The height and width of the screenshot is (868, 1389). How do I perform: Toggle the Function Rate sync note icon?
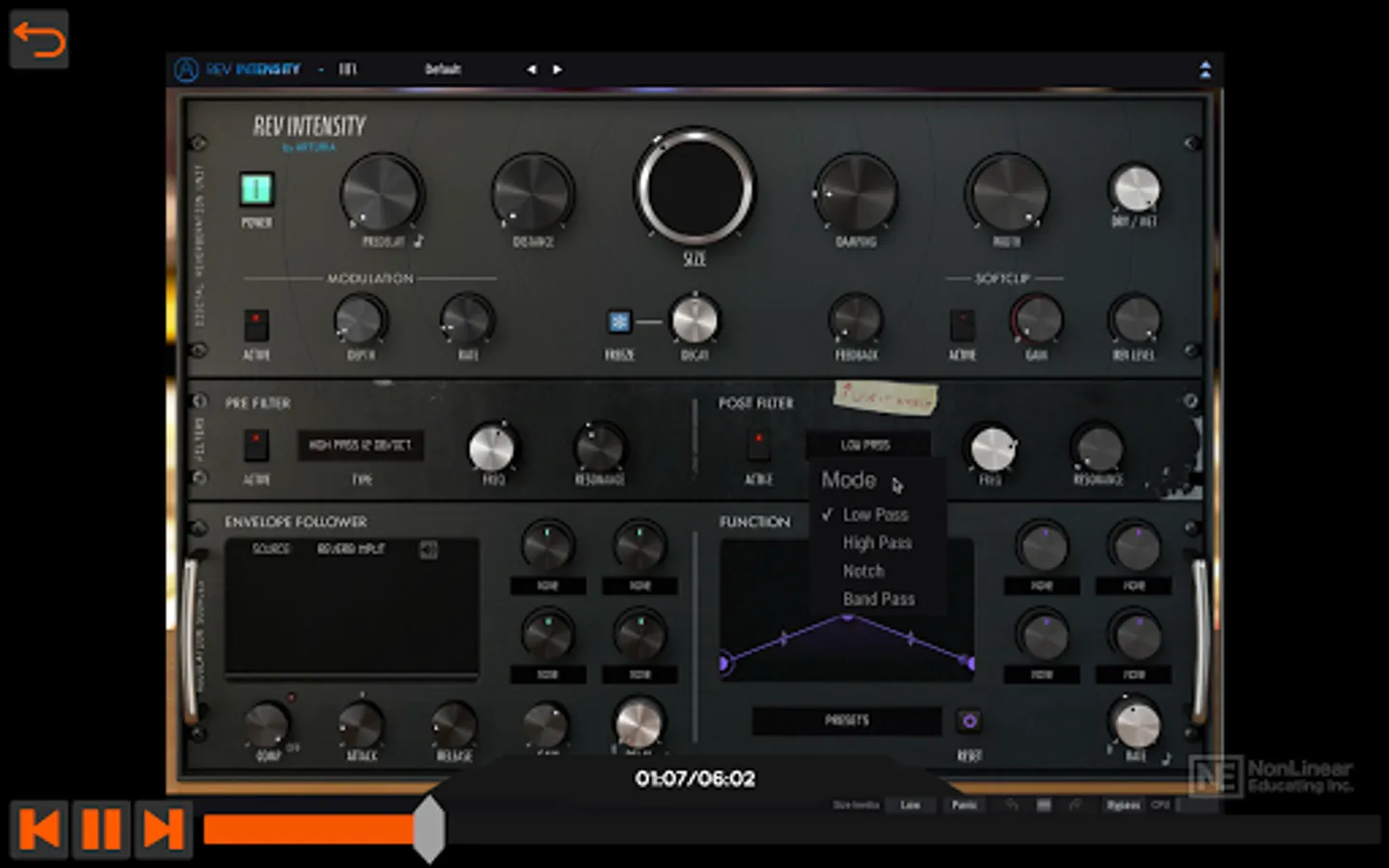1166,758
